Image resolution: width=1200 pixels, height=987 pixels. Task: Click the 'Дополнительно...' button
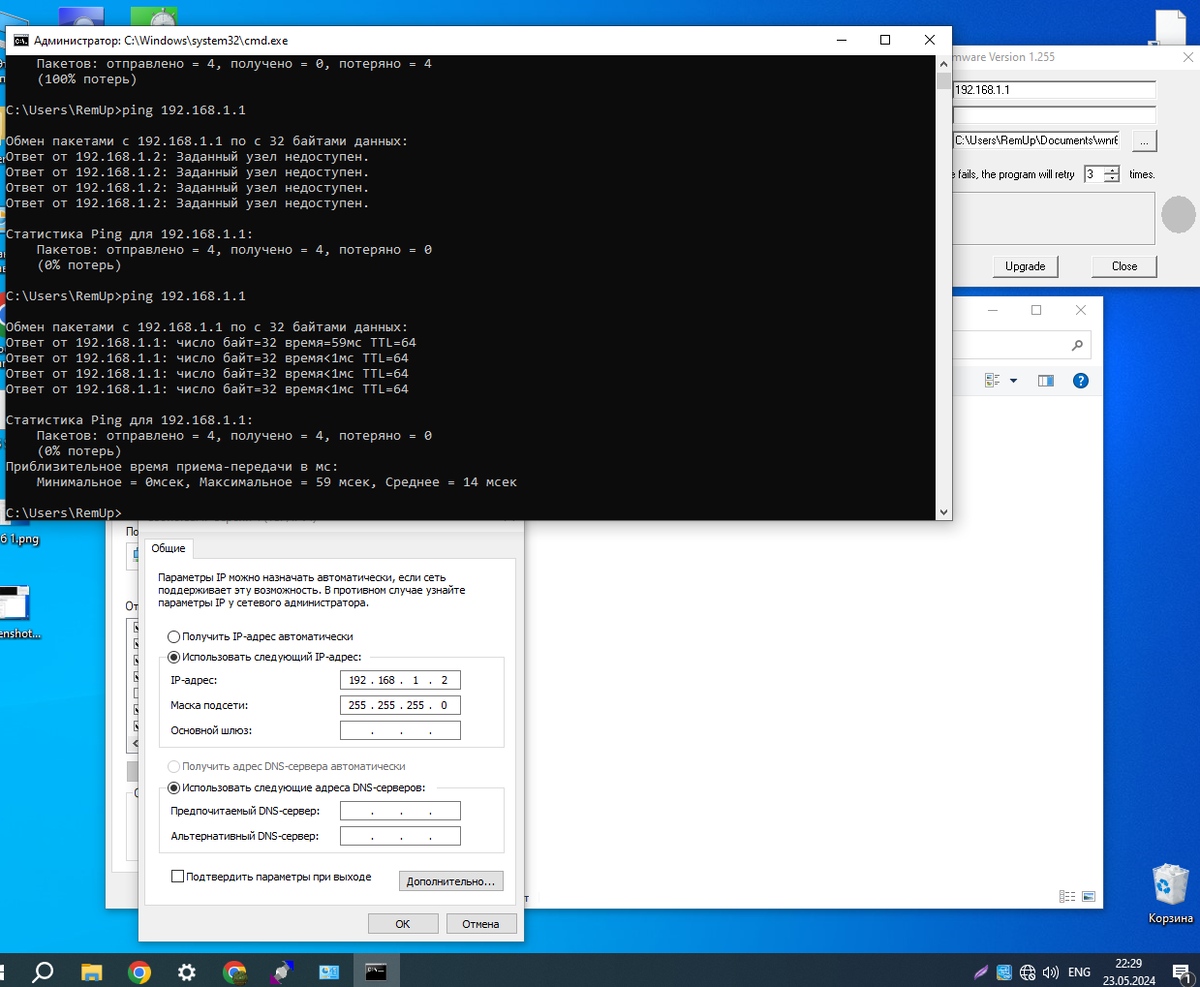[x=450, y=881]
